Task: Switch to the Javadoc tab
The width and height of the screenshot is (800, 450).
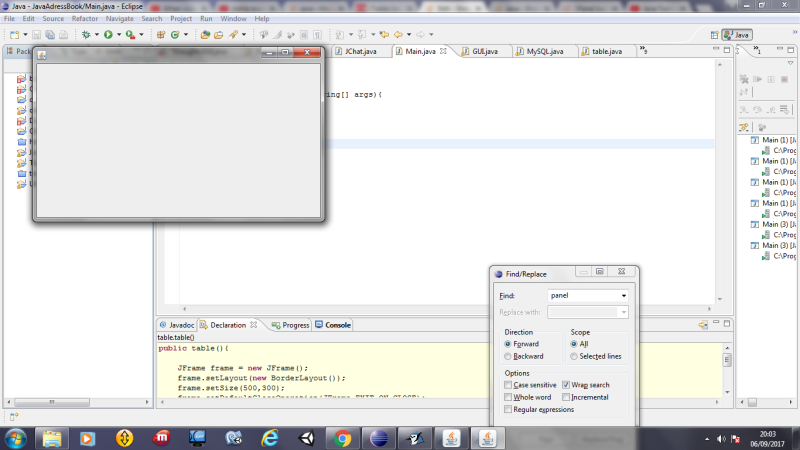Action: (177, 325)
